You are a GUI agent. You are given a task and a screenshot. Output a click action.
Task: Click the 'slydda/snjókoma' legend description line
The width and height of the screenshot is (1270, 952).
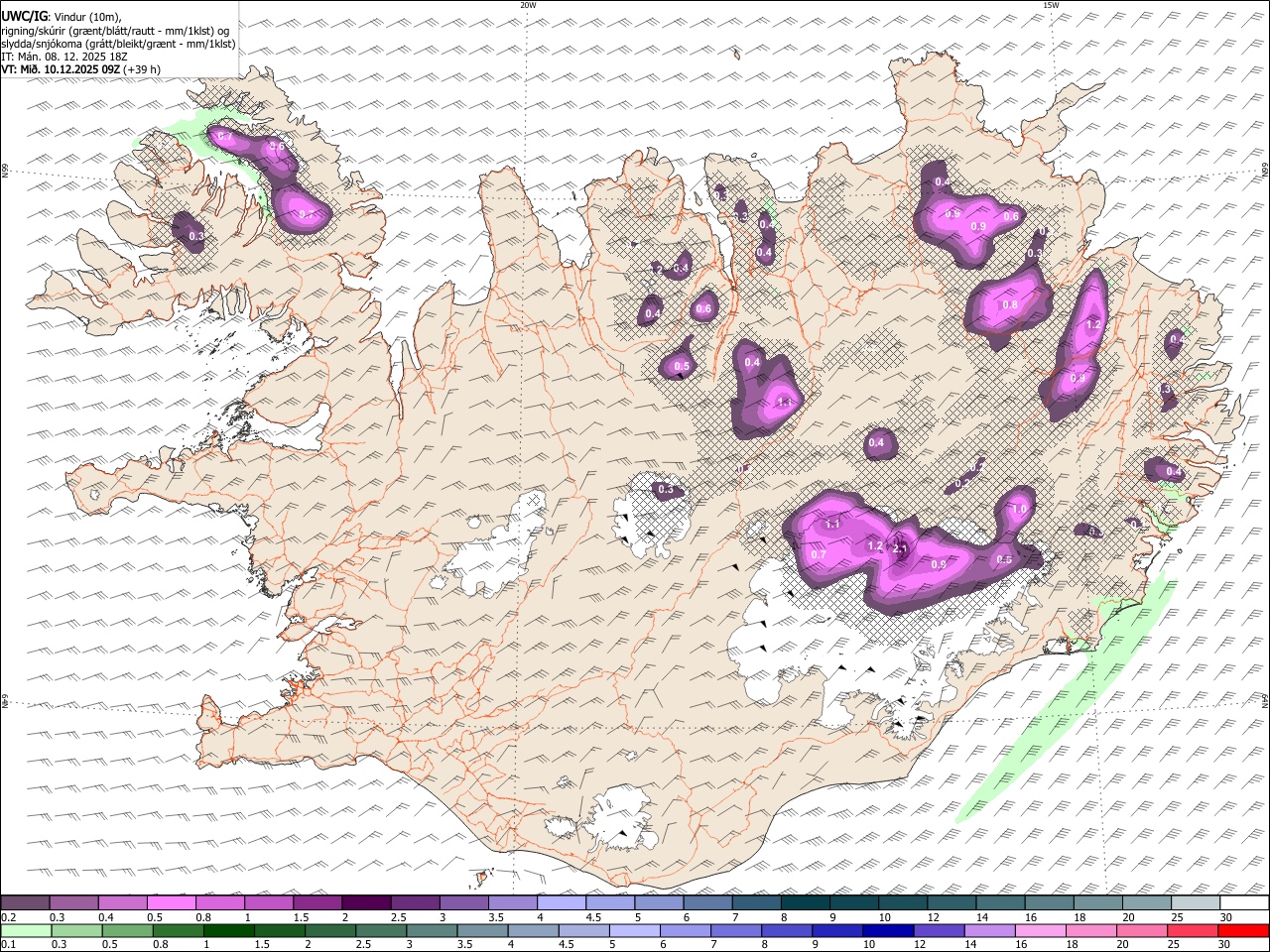coord(118,44)
